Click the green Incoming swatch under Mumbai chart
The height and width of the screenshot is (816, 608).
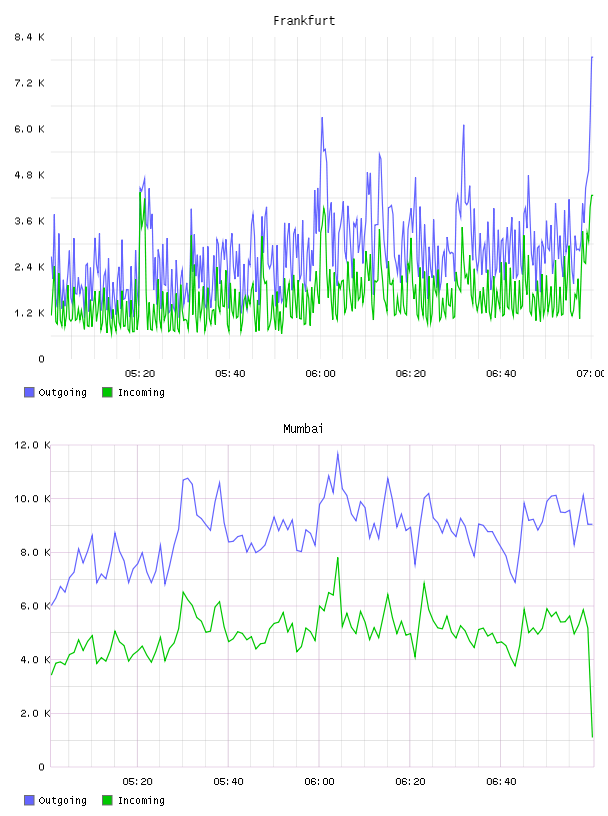[x=107, y=800]
